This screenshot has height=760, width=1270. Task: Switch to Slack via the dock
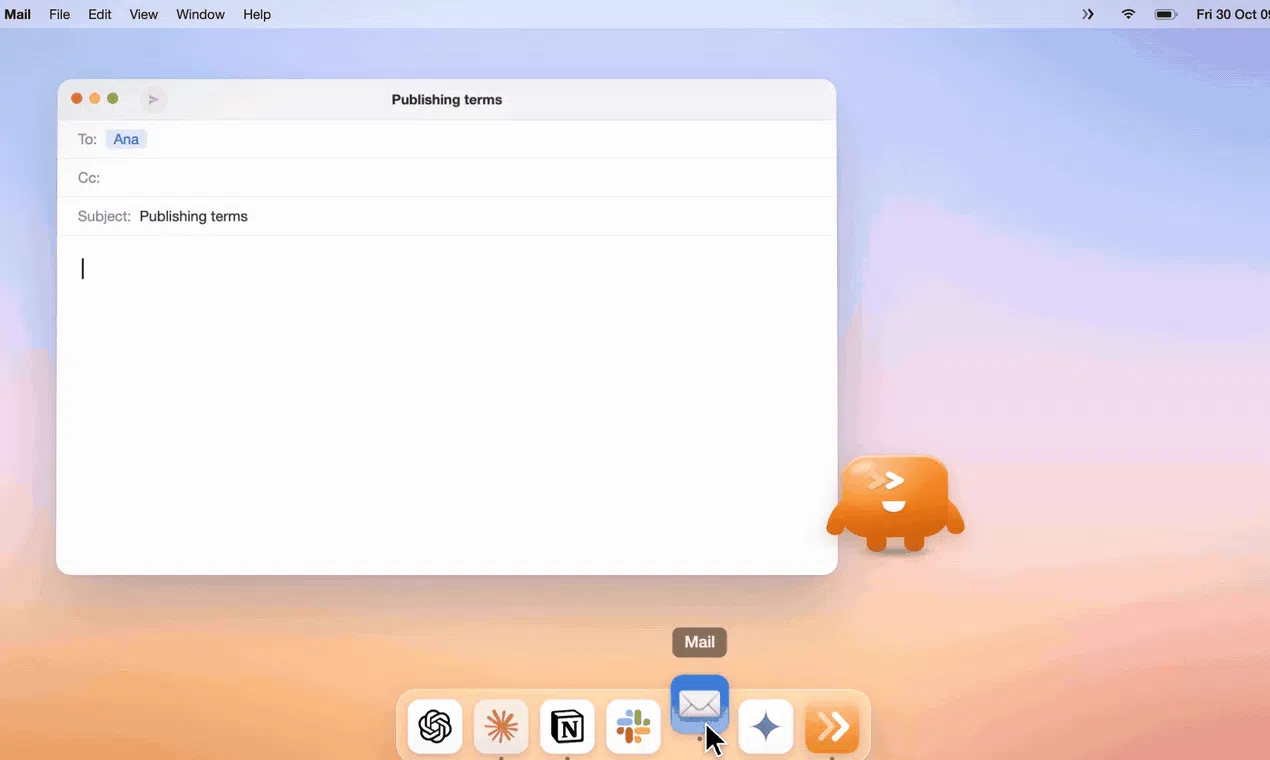[x=633, y=726]
